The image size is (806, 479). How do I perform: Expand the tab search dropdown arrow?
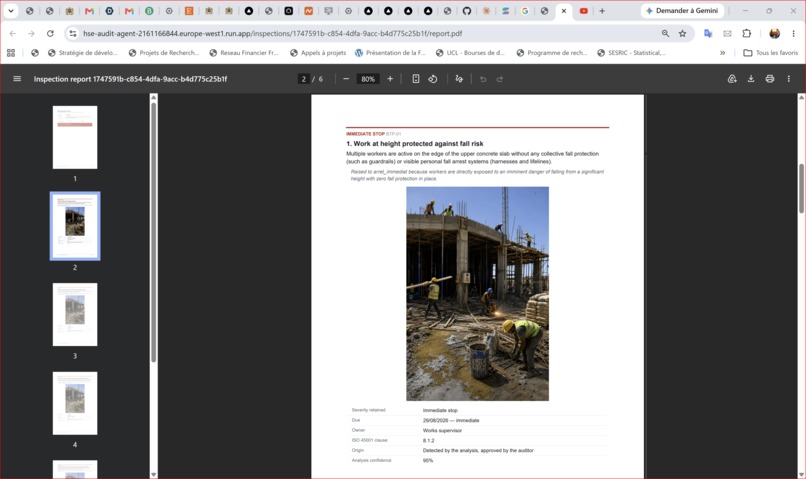point(10,11)
